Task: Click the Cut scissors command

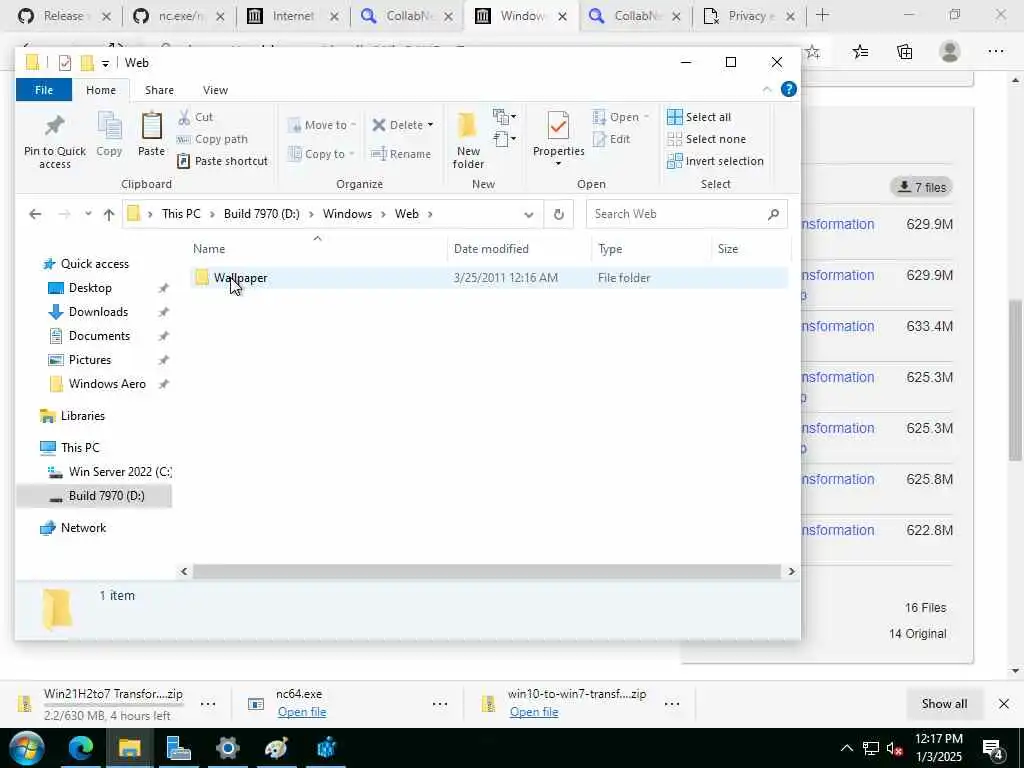Action: (195, 117)
